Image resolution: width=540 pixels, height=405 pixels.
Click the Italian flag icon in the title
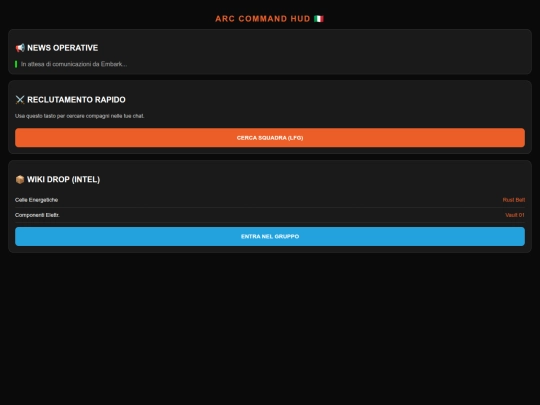pos(319,19)
